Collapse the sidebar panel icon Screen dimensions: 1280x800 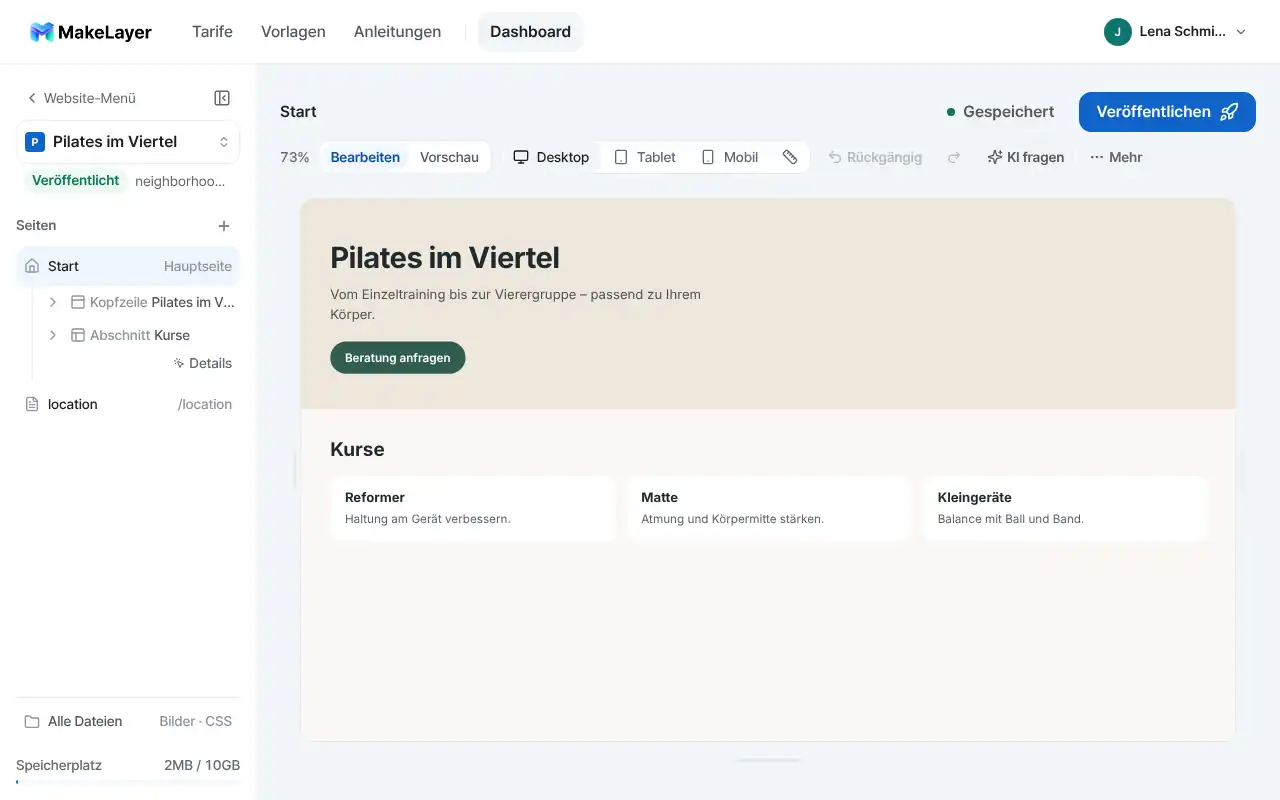pos(222,98)
